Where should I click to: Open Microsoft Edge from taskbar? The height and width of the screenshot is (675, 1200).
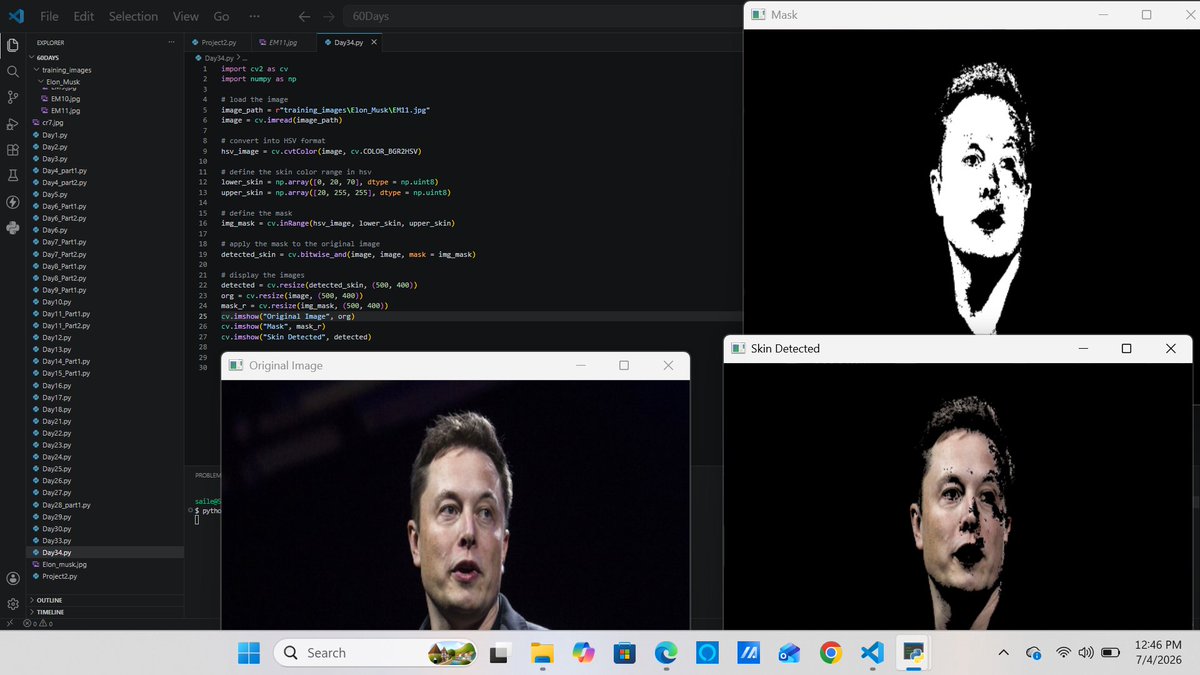(x=665, y=653)
